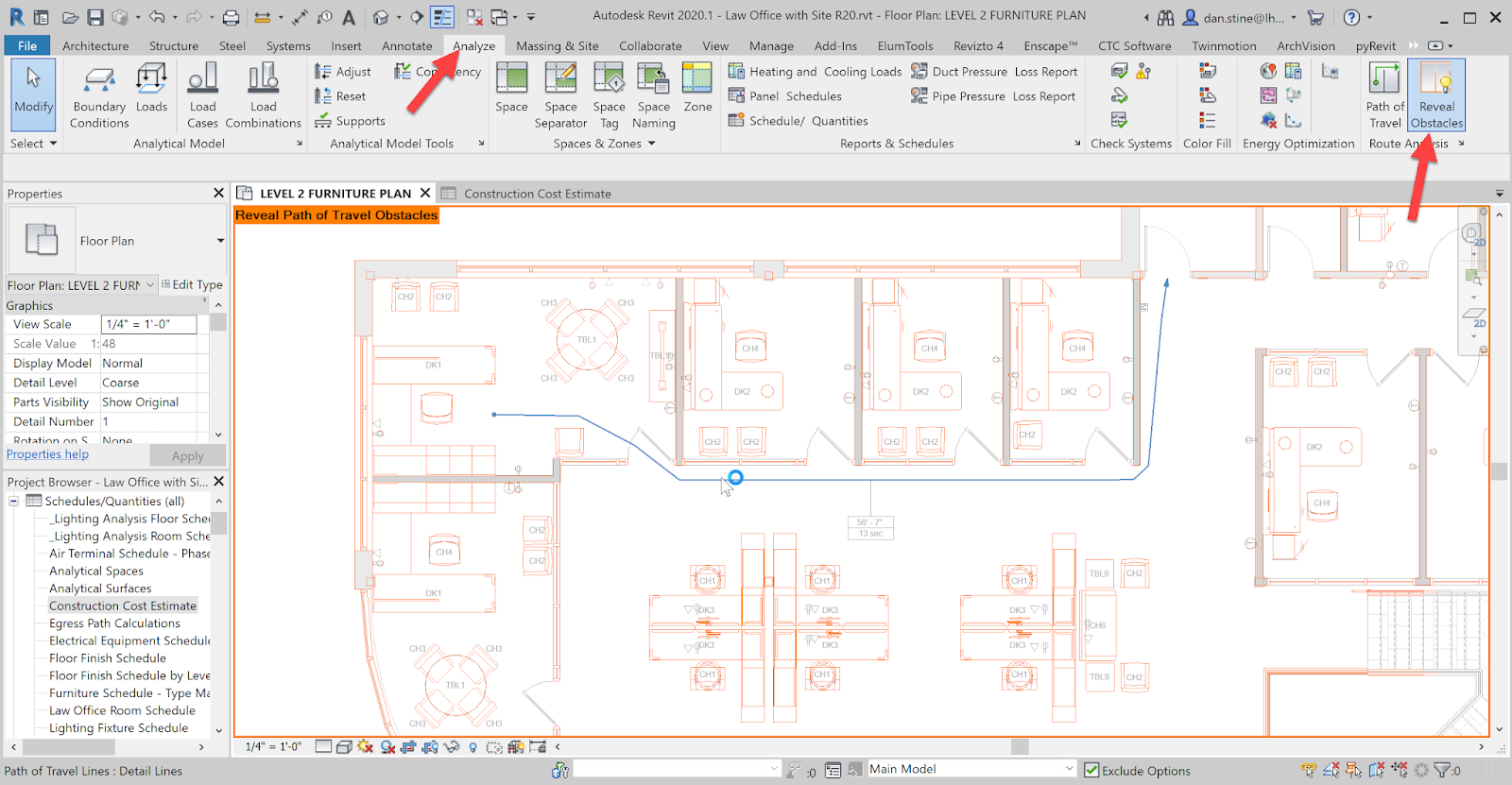
Task: Click the drawing area horizontal scrollbar thumb
Action: 1019,746
